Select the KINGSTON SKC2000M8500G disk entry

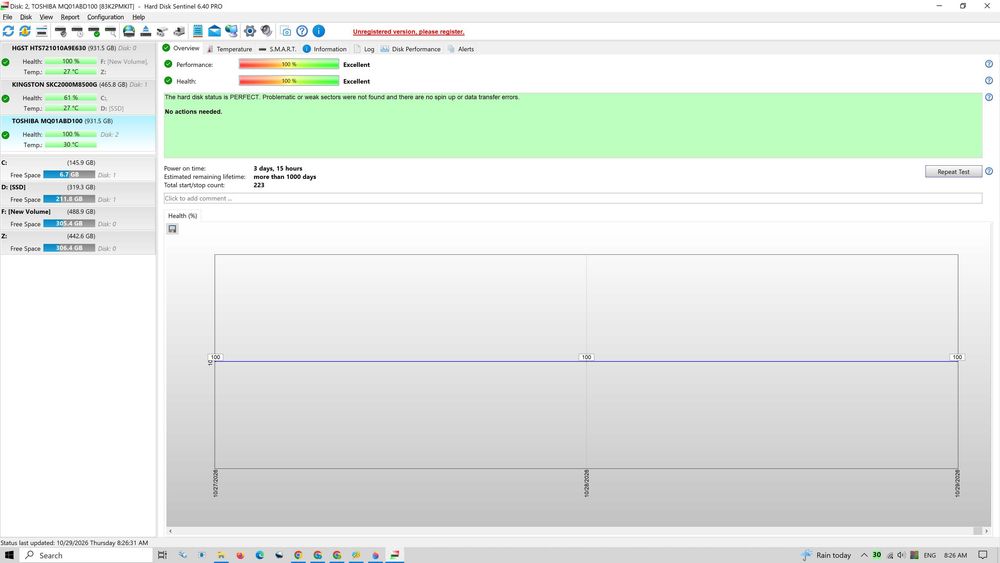coord(78,96)
